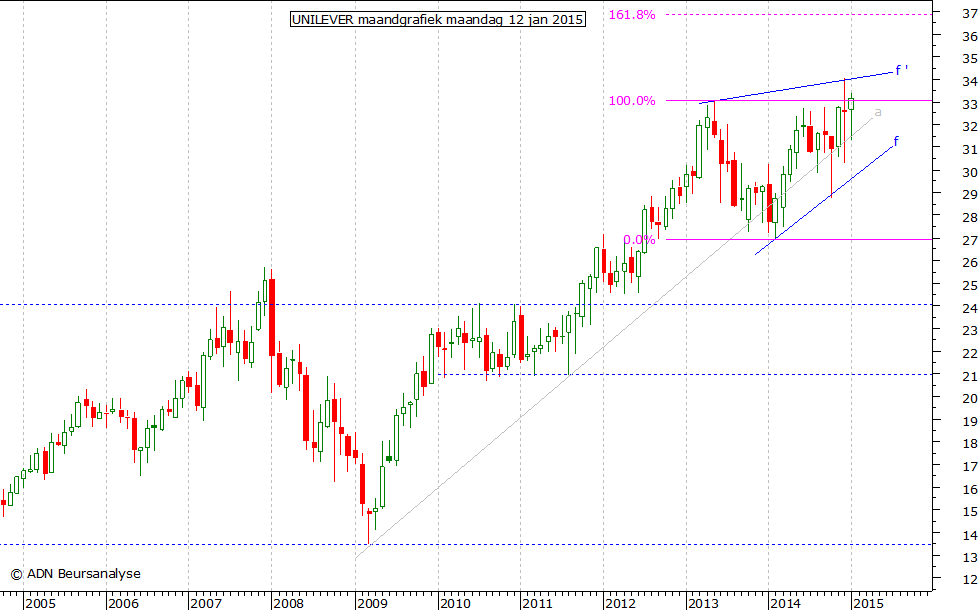Click the 2007 year label
The image size is (980, 610).
coord(206,603)
